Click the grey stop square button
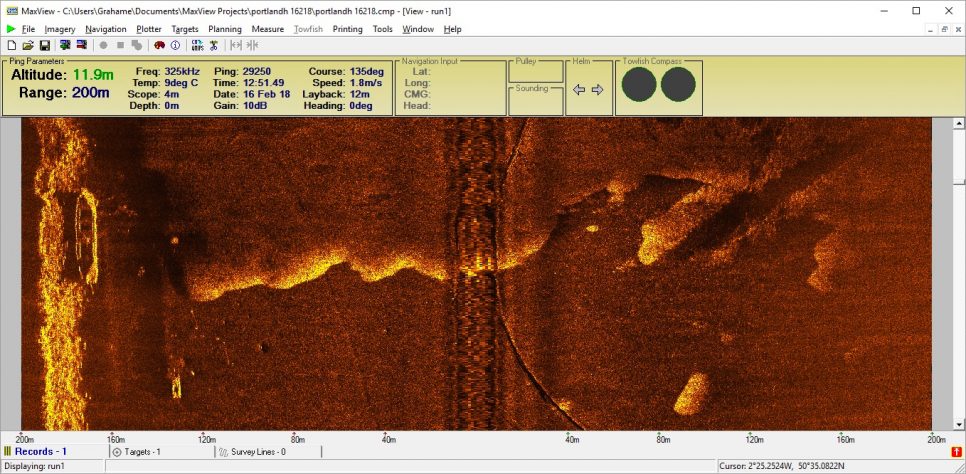 (120, 45)
